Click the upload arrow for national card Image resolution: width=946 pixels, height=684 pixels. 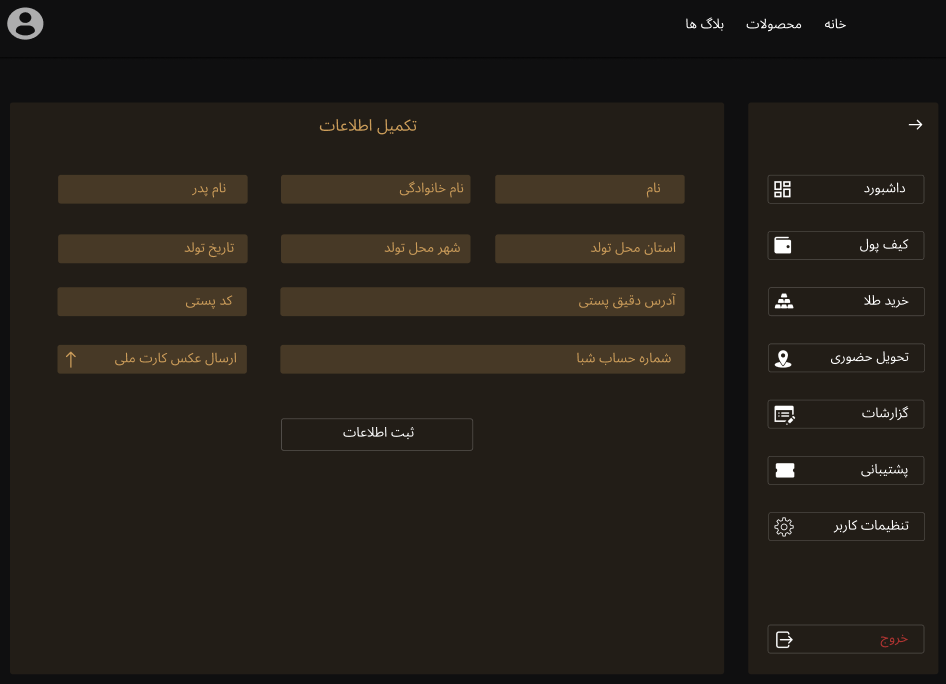[71, 359]
